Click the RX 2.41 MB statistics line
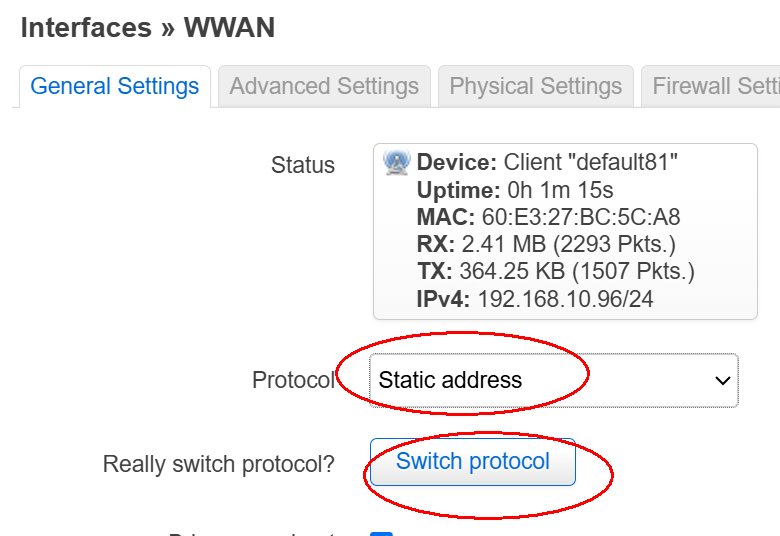Viewport: 780px width, 536px height. click(x=546, y=244)
